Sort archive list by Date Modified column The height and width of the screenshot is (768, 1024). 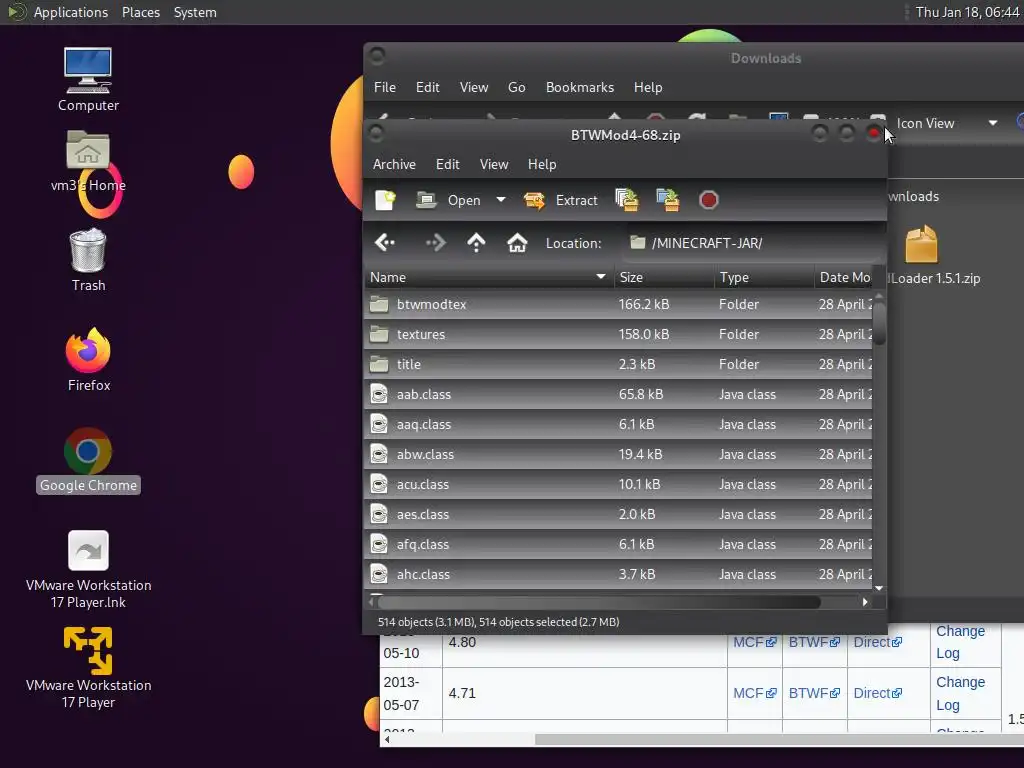[844, 278]
